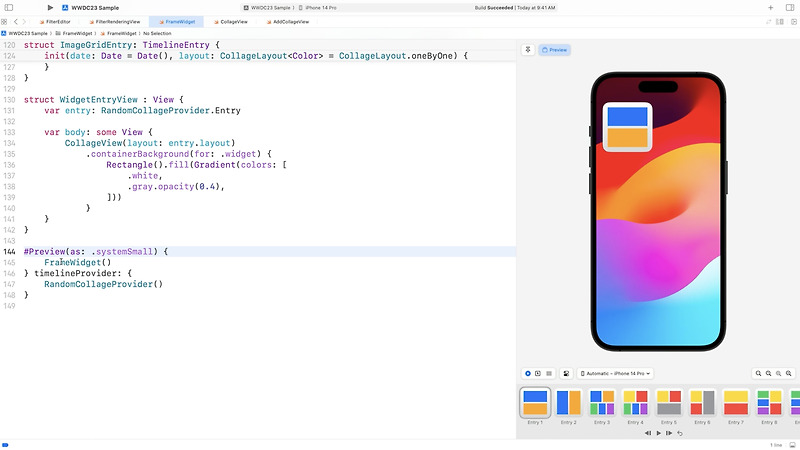800x450 pixels.
Task: Open the Automatic – iPhone 14 Pro device dropdown
Action: 616,373
